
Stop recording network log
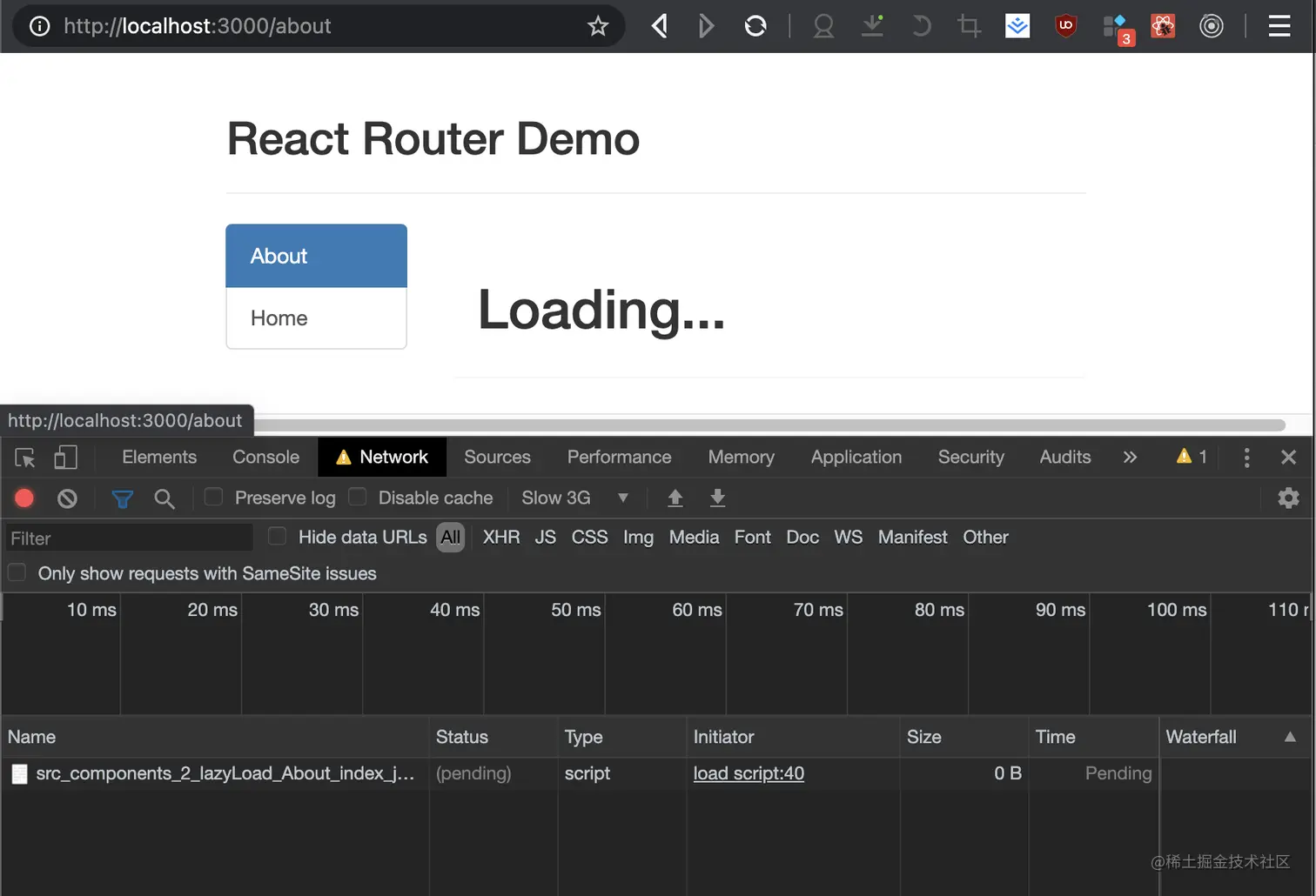click(24, 498)
